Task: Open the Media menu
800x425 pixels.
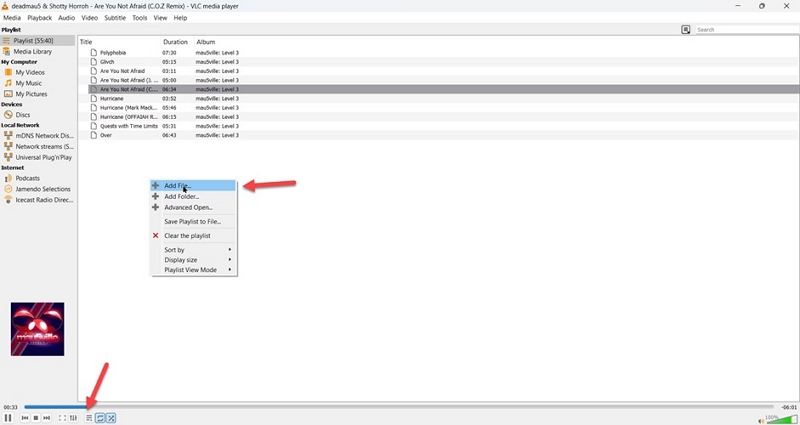Action: 12,18
